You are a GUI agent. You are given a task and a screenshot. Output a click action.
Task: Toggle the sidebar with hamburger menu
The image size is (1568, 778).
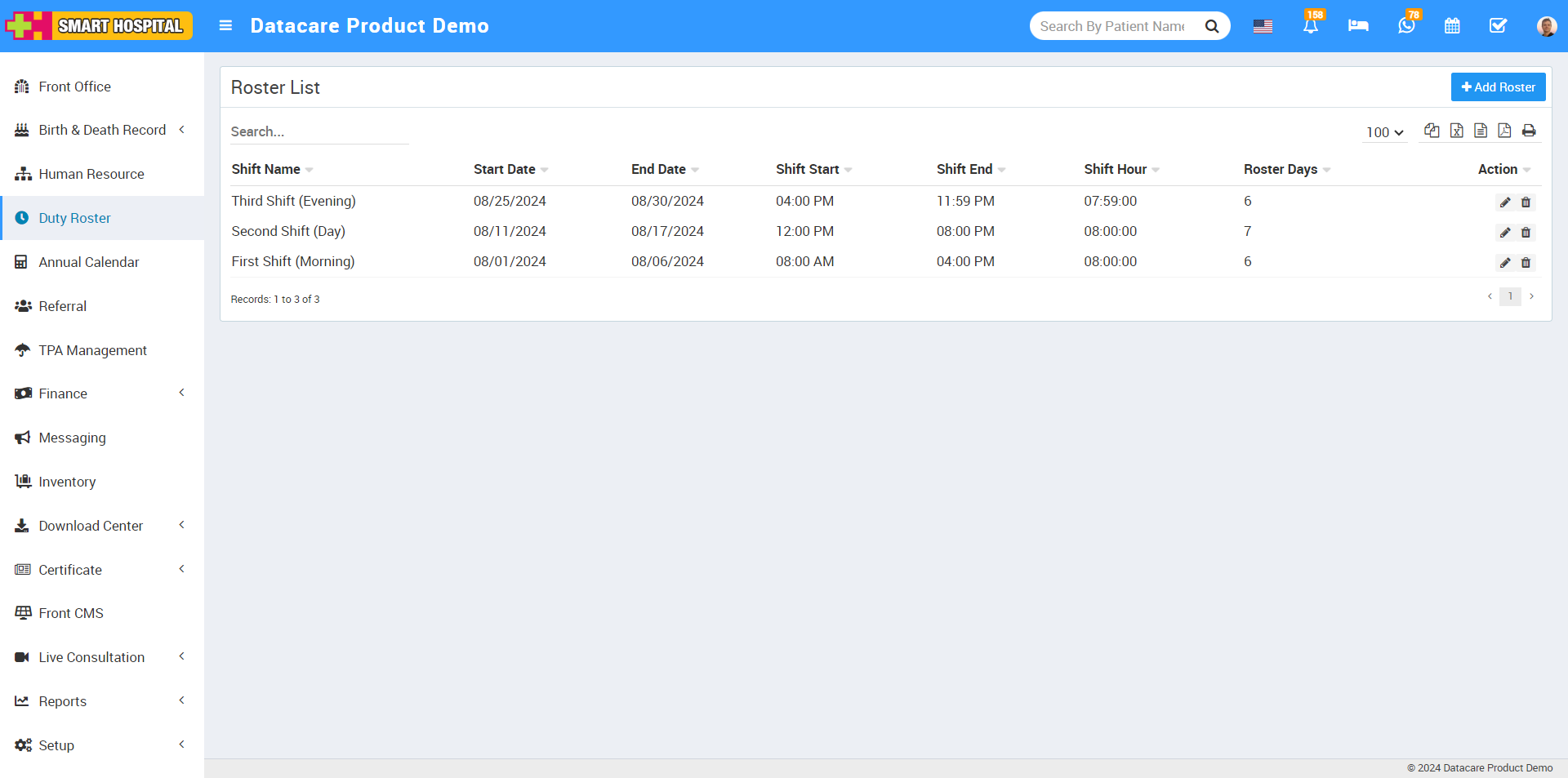click(x=225, y=25)
